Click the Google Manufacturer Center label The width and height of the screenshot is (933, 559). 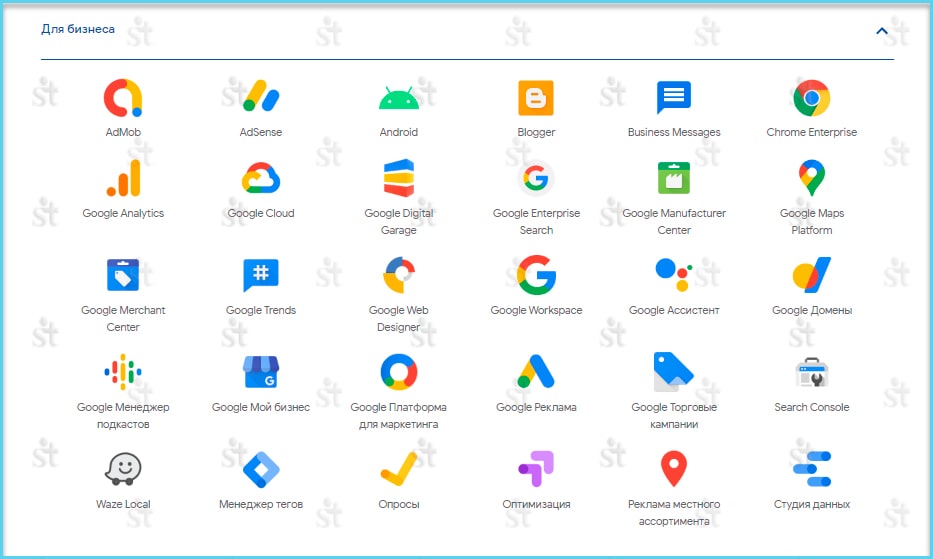[674, 221]
